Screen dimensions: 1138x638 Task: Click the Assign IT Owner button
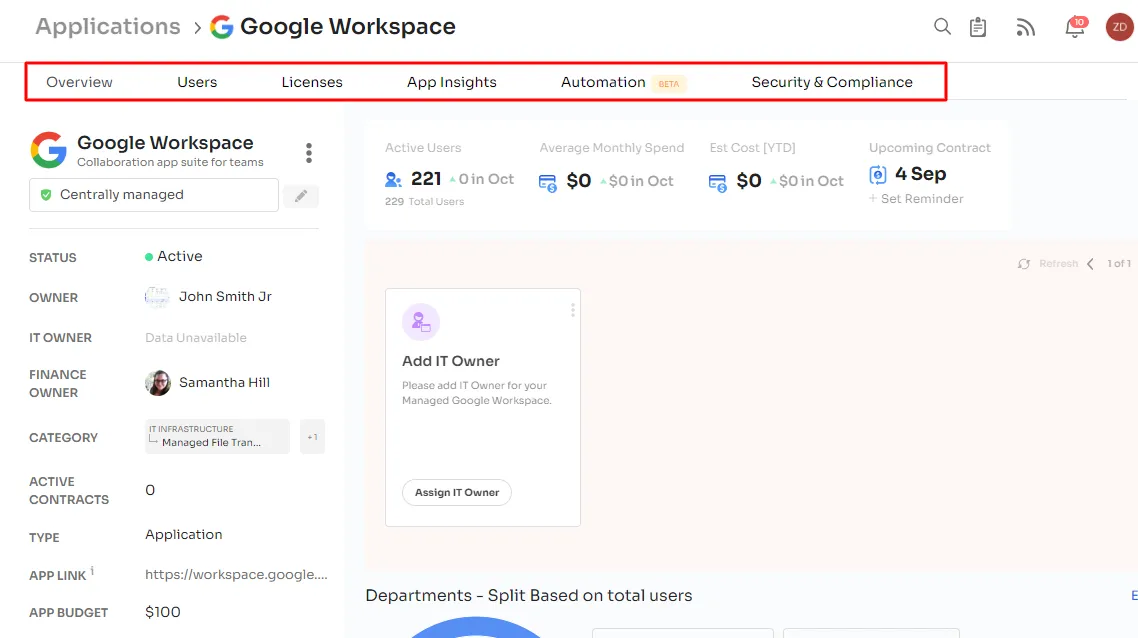(x=457, y=492)
